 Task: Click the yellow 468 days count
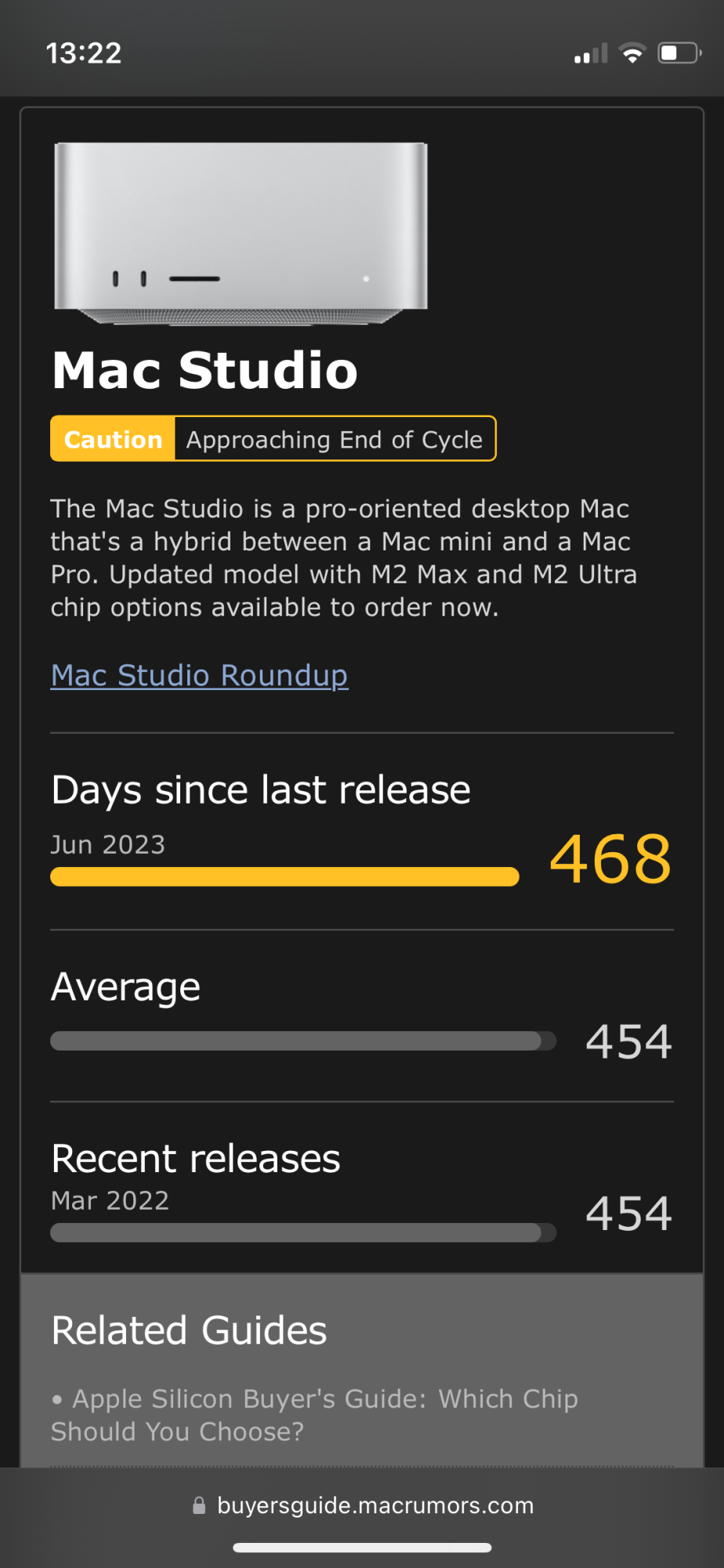[610, 859]
